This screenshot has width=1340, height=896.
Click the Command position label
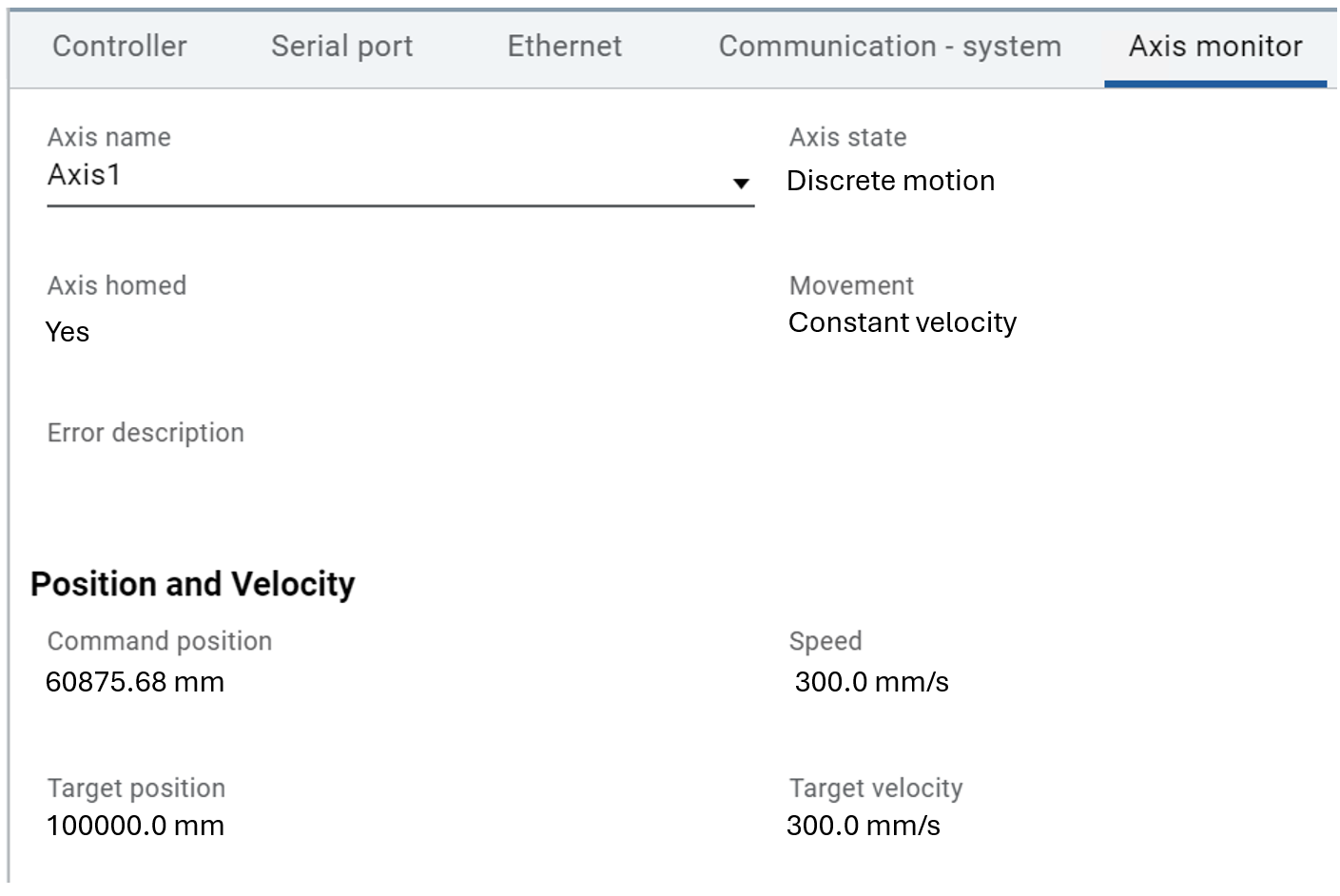pyautogui.click(x=160, y=641)
